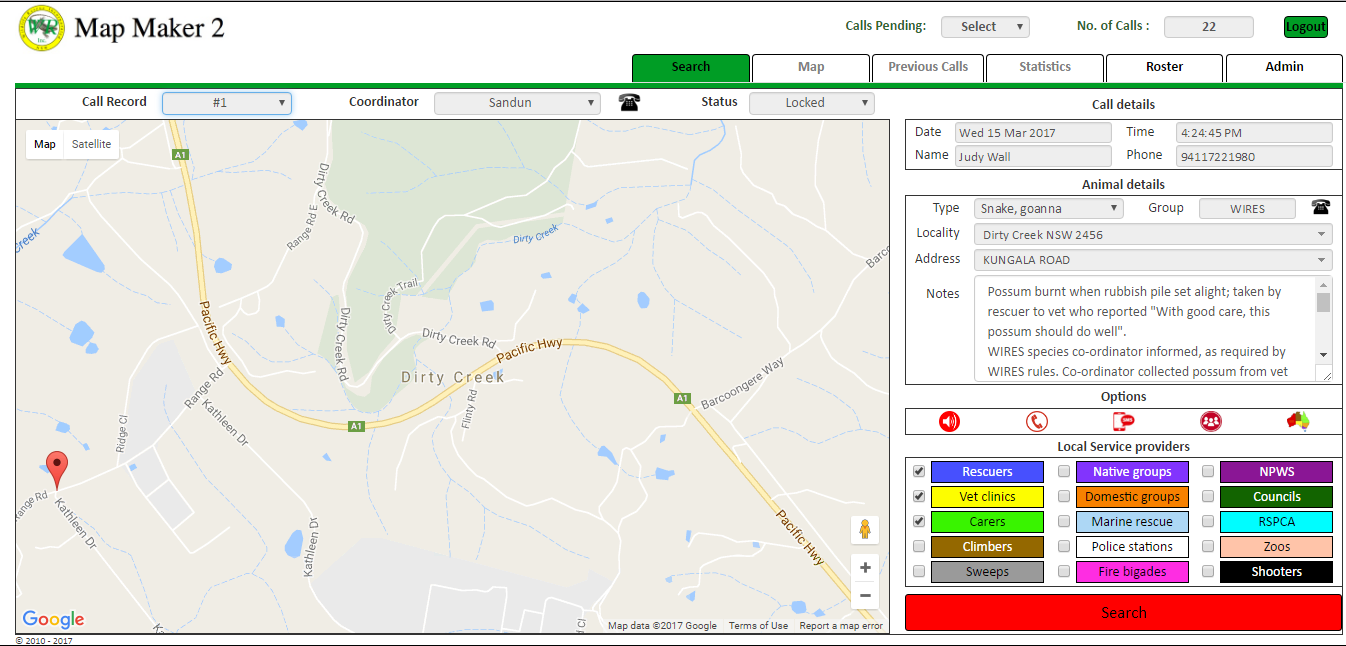1346x646 pixels.
Task: Open the Statistics tab
Action: 1045,67
